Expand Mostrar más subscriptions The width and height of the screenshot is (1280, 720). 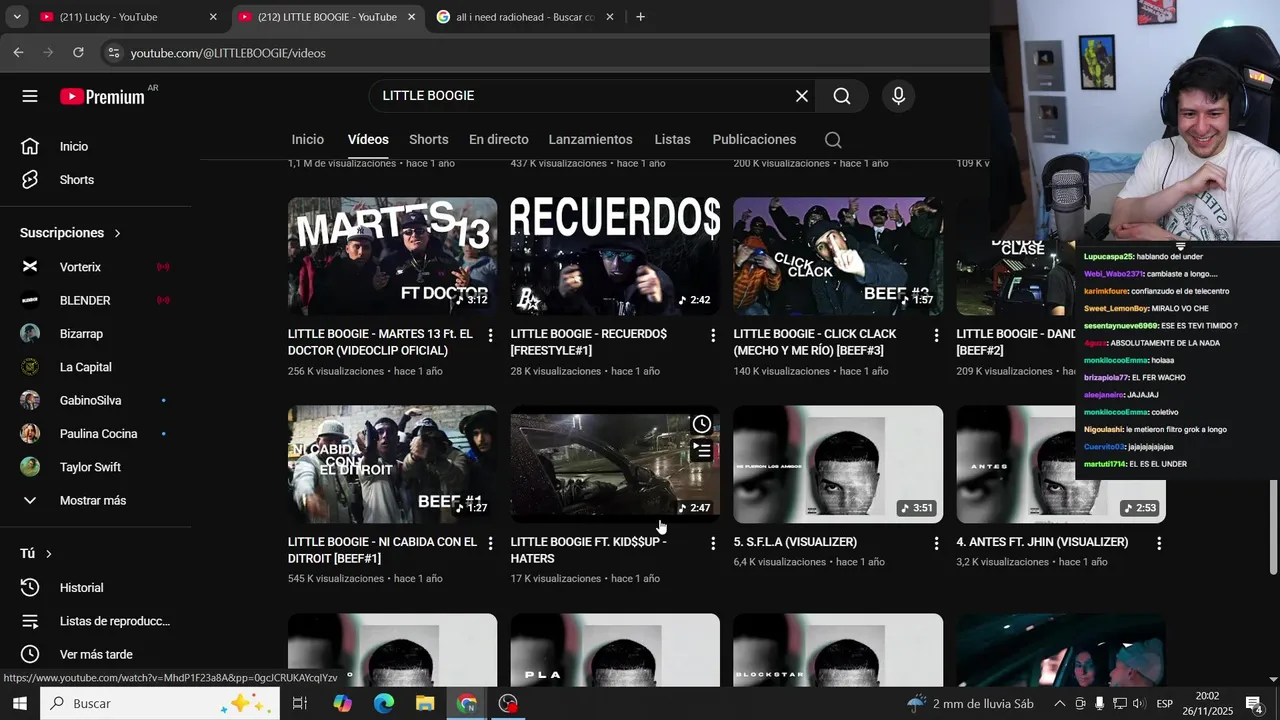pos(95,500)
